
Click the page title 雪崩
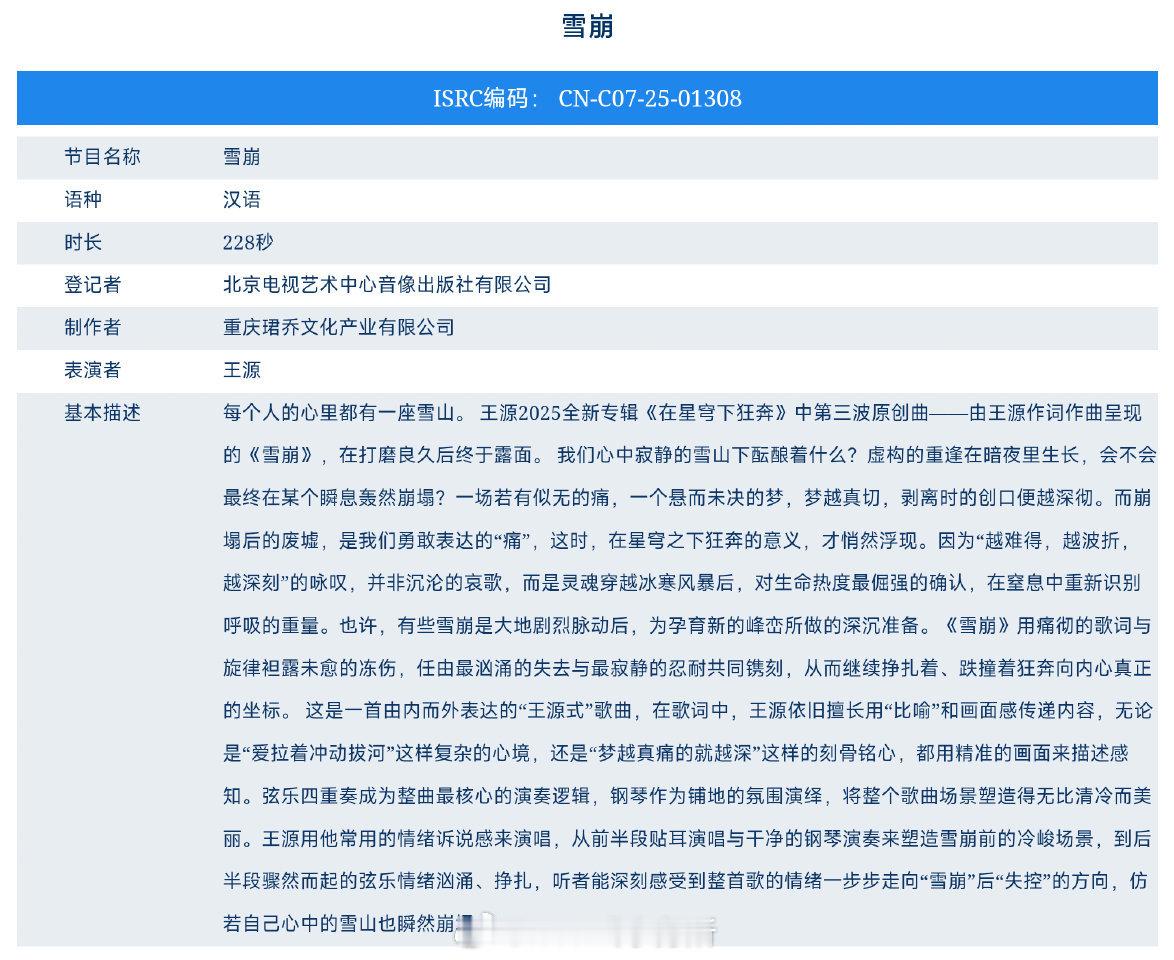(587, 26)
